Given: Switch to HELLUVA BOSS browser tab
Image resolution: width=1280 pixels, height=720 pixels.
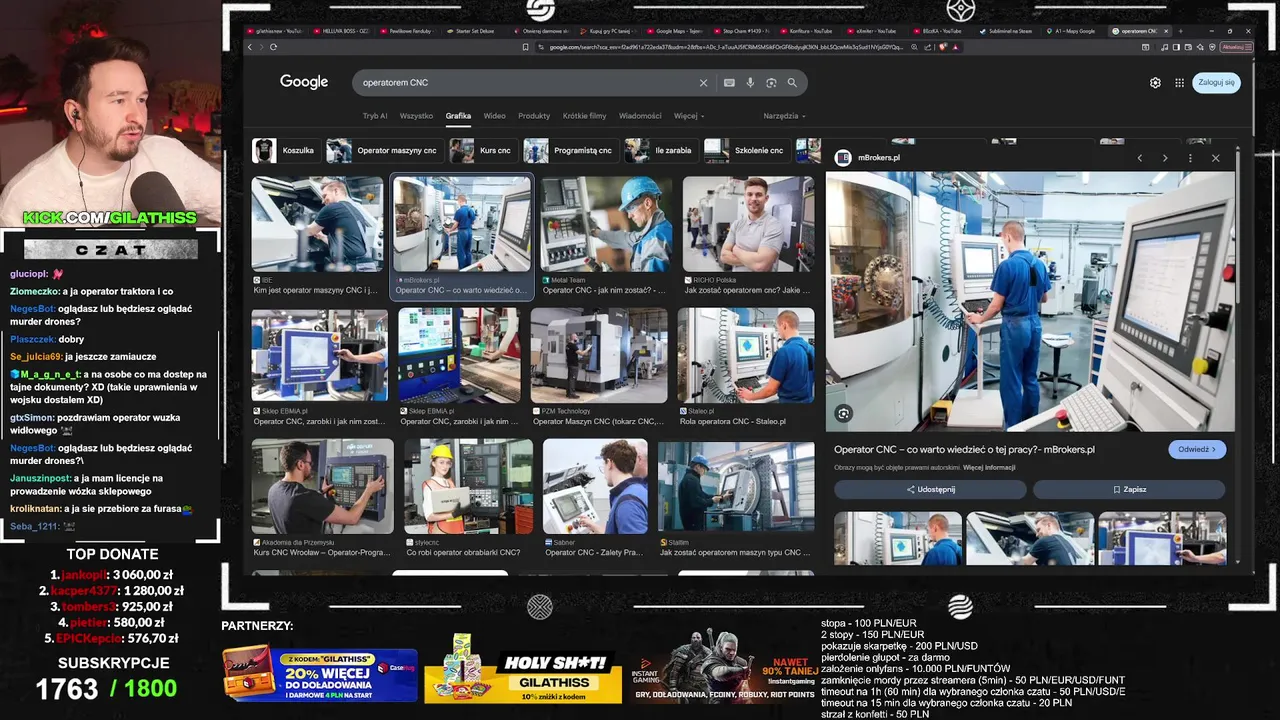Looking at the screenshot, I should point(341,31).
